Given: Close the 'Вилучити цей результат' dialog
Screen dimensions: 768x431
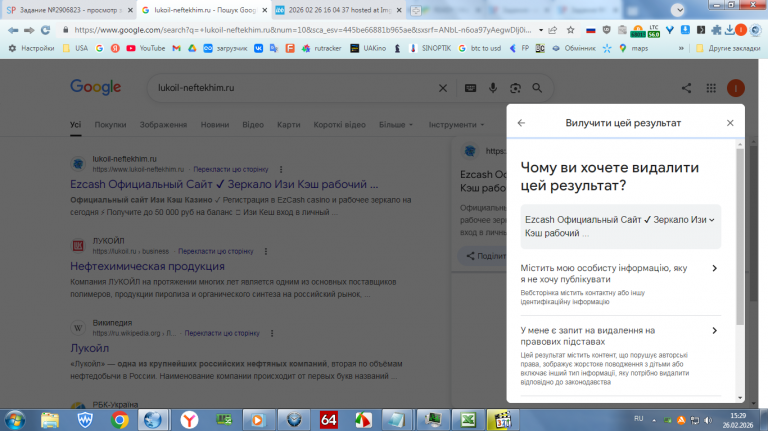Looking at the screenshot, I should tap(730, 123).
